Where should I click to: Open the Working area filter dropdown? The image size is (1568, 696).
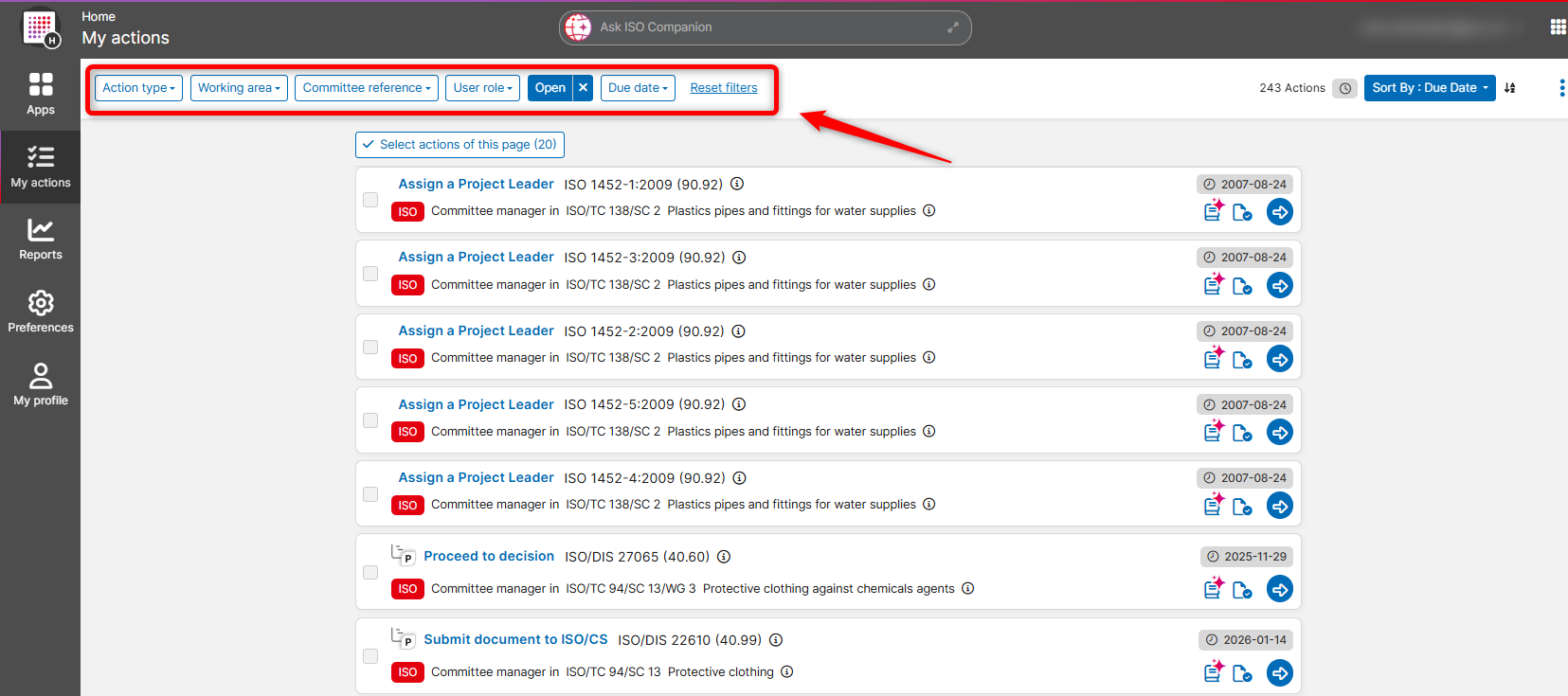[239, 88]
